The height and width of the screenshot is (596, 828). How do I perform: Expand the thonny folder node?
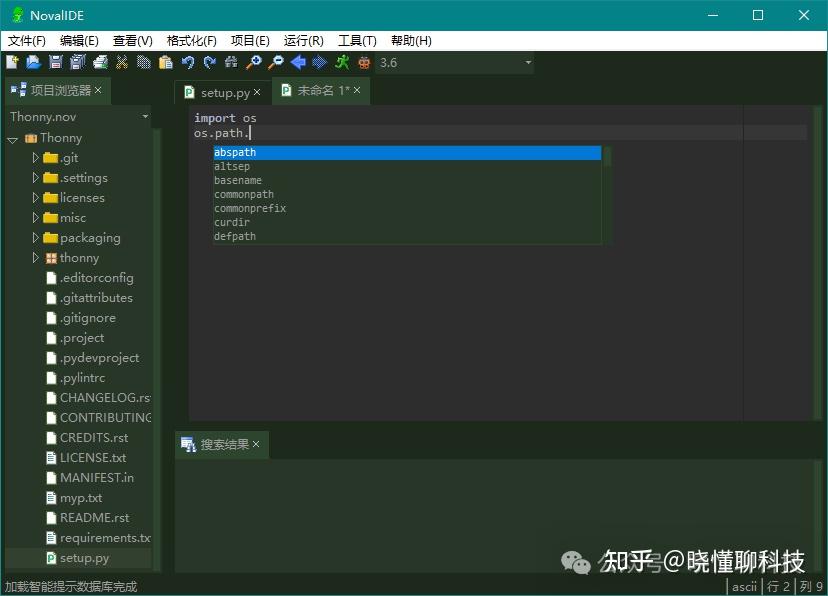click(36, 257)
